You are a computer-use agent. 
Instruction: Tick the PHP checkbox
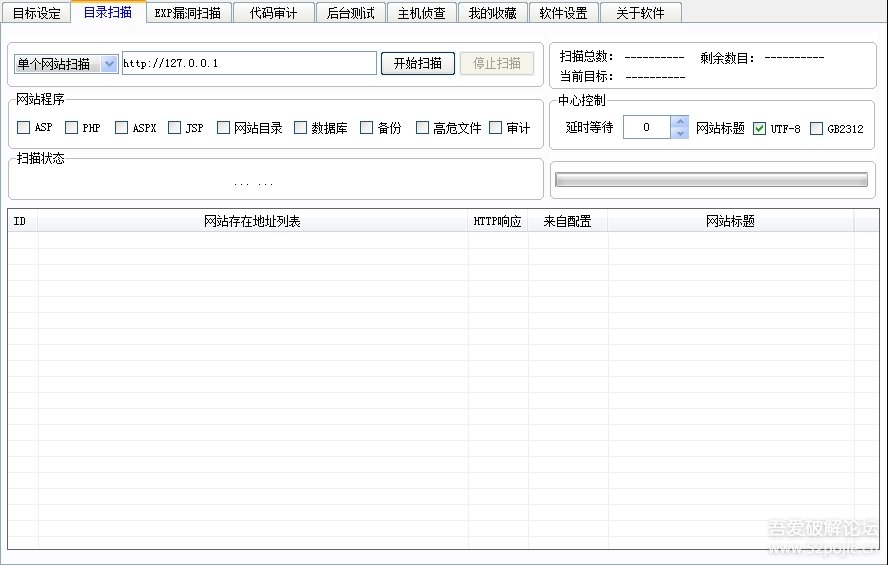pyautogui.click(x=71, y=127)
